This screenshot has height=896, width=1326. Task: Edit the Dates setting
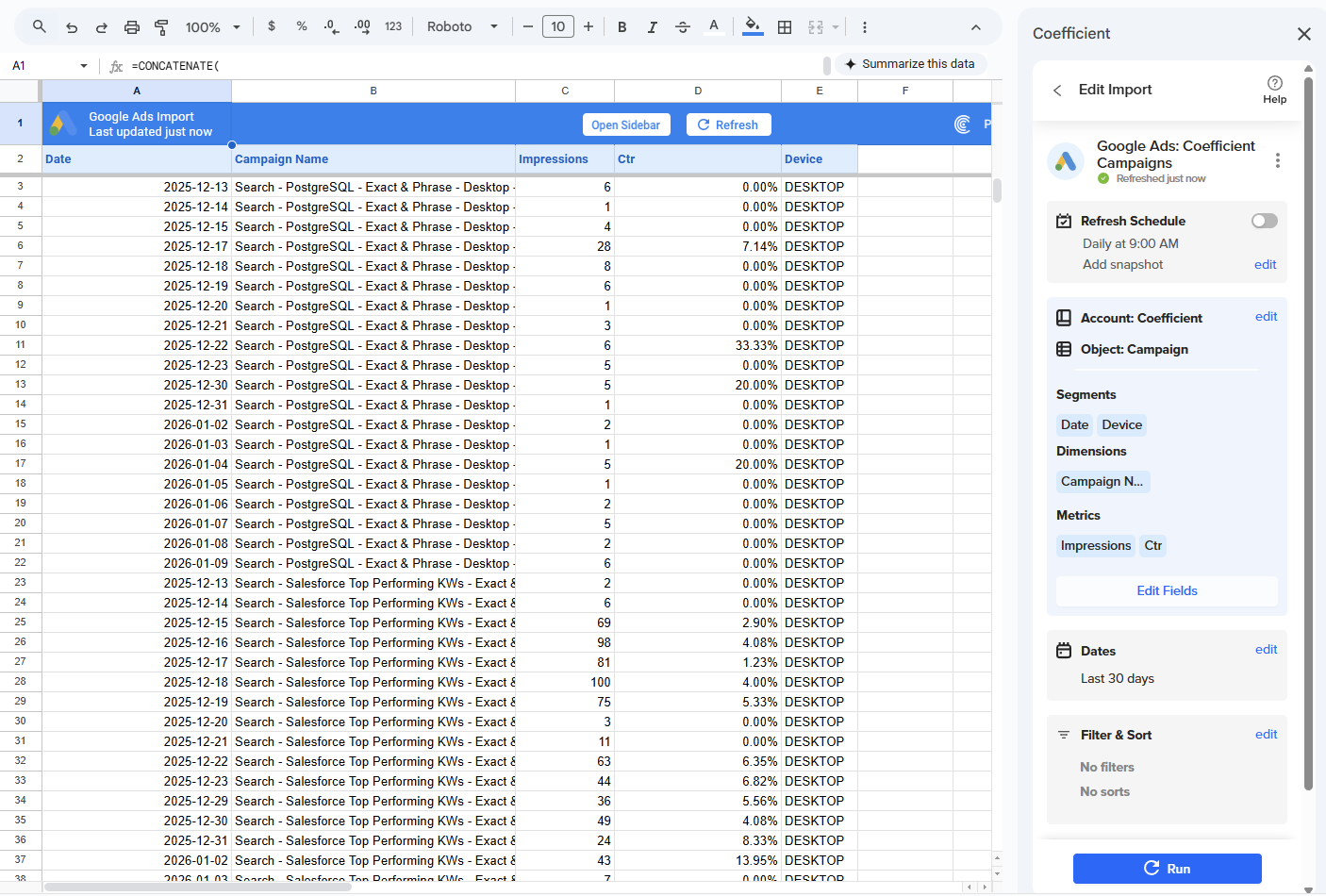tap(1266, 649)
